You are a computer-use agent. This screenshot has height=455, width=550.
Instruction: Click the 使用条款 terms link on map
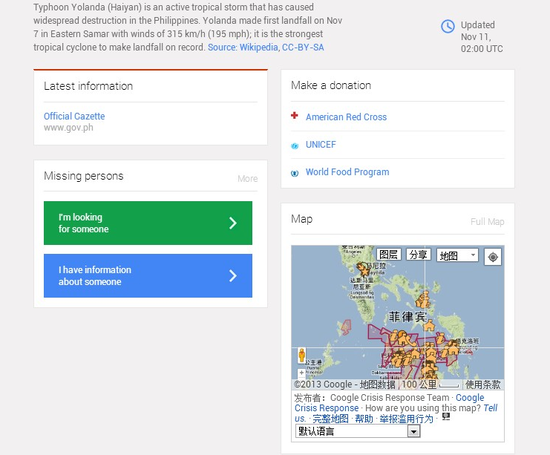coord(483,384)
